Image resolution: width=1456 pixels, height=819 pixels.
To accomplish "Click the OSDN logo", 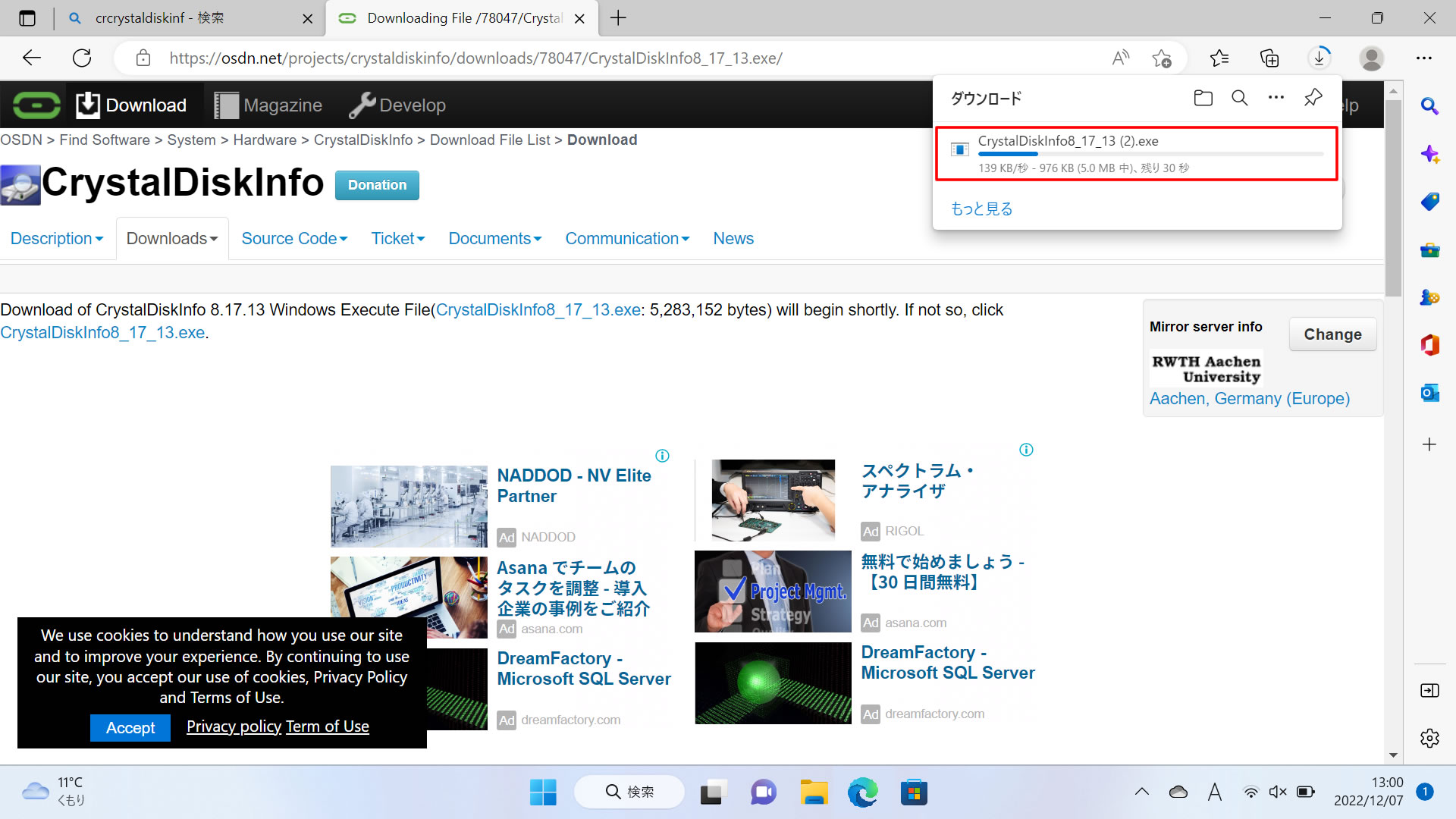I will 36,105.
